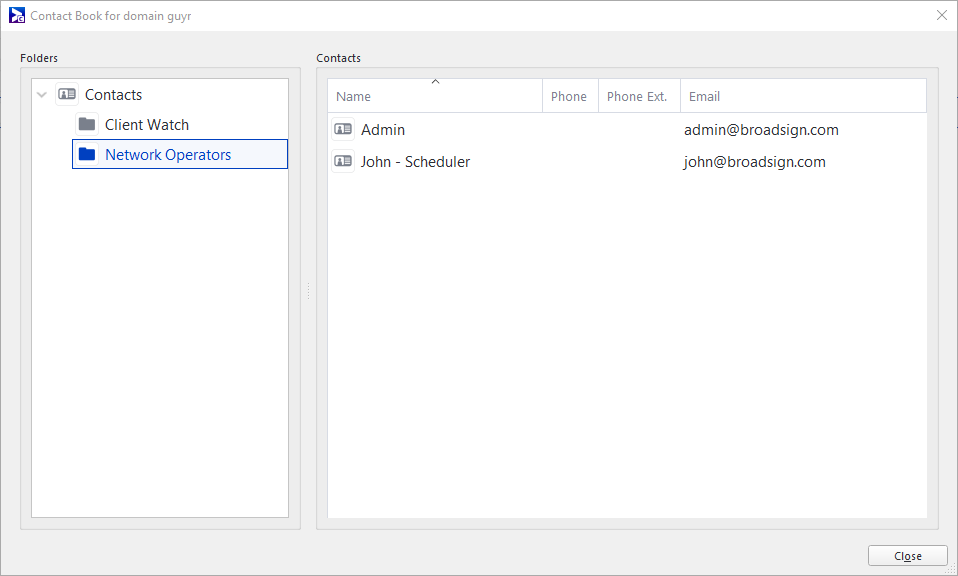Select the Client Watch folder
Image resolution: width=958 pixels, height=576 pixels.
point(147,125)
